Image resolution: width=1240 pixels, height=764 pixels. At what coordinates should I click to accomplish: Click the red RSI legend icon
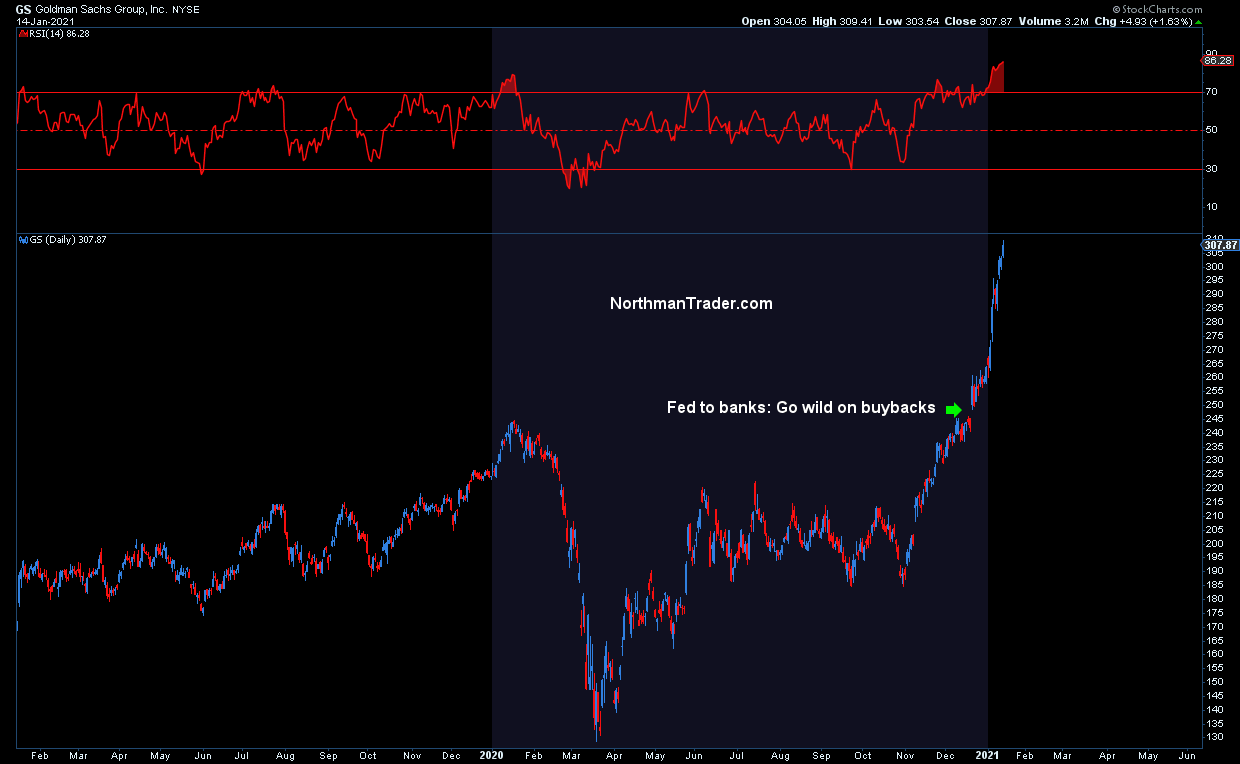(22, 33)
